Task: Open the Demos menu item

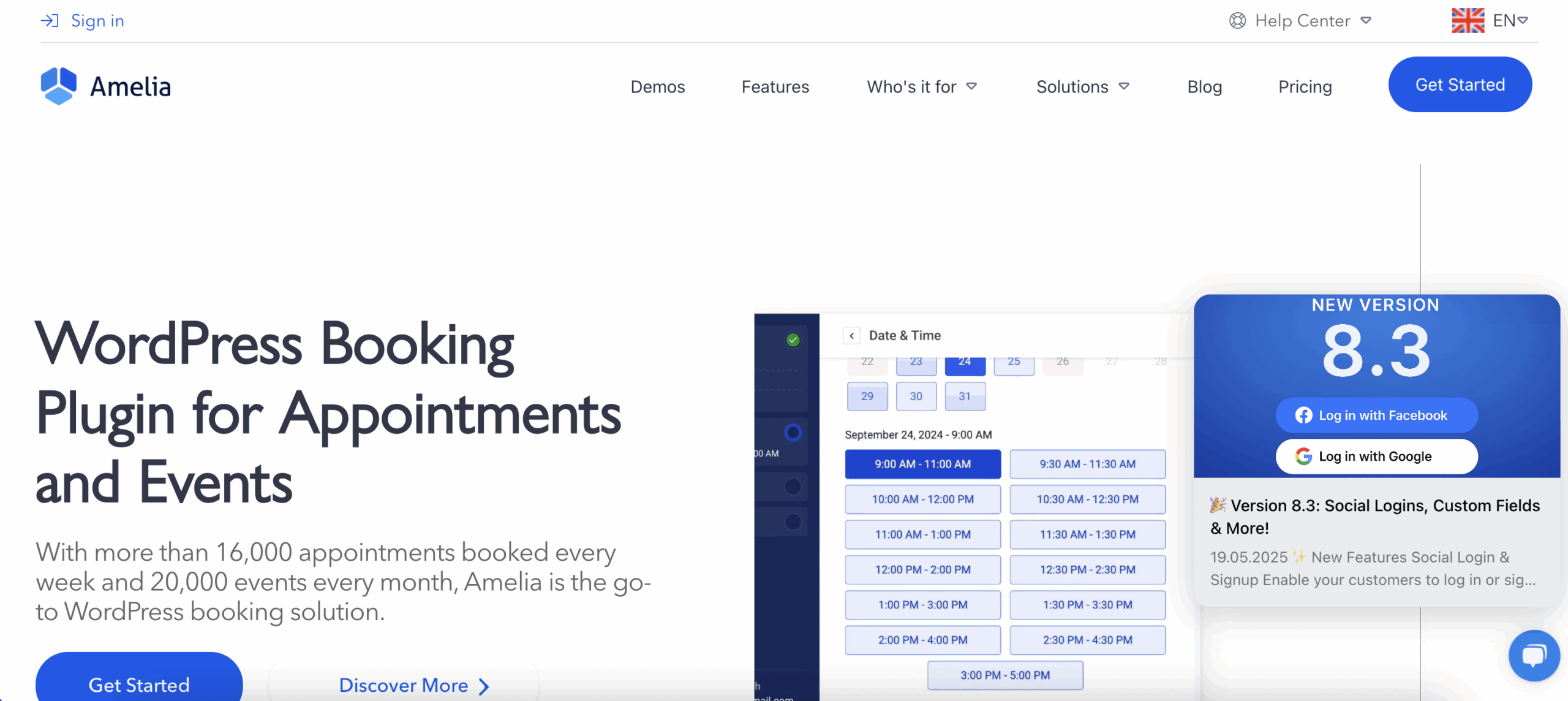Action: (x=658, y=87)
